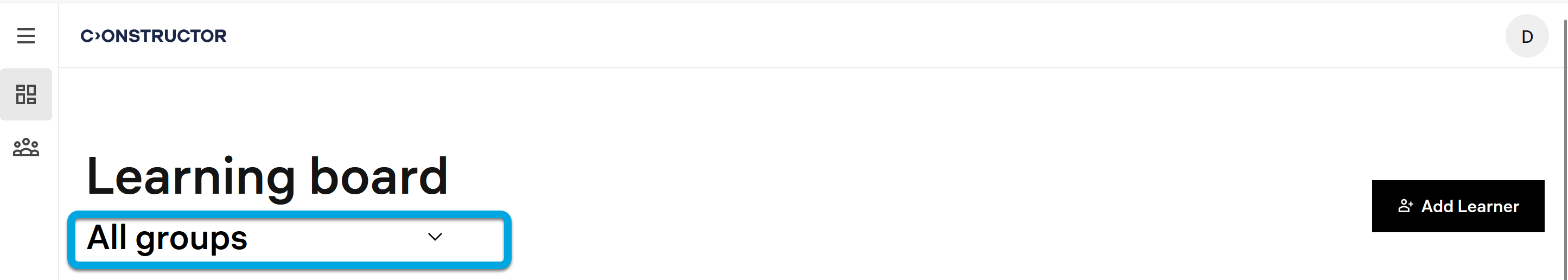Click the arrow symbol inside the Constructor logo
The width and height of the screenshot is (1568, 280).
pyautogui.click(x=96, y=36)
